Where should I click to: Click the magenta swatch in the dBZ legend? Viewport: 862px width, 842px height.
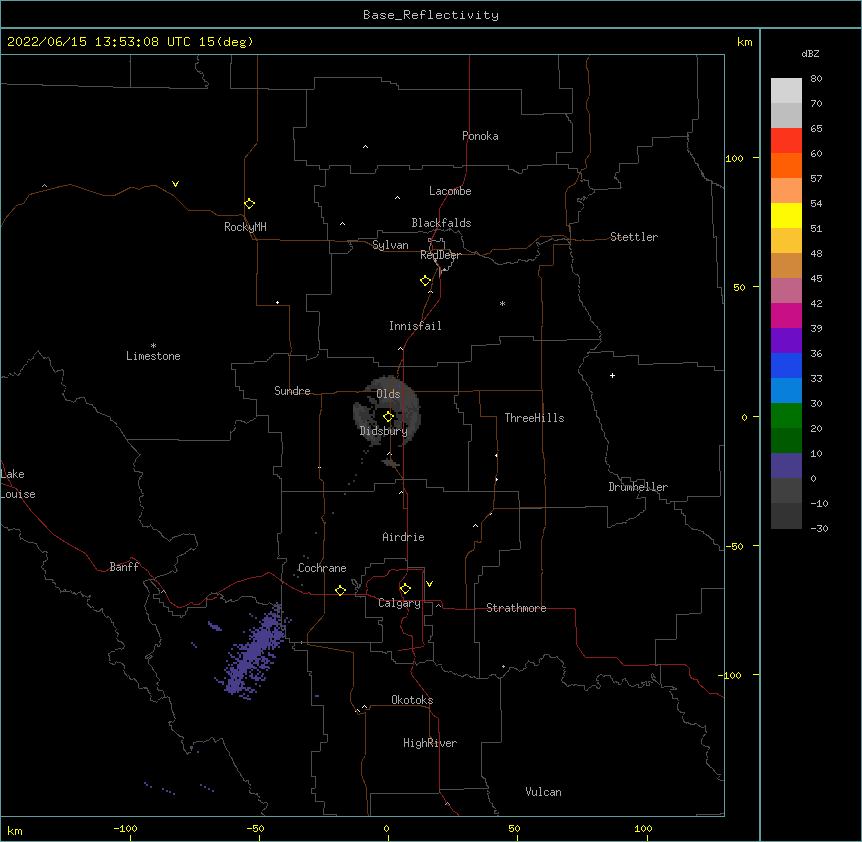coord(786,315)
